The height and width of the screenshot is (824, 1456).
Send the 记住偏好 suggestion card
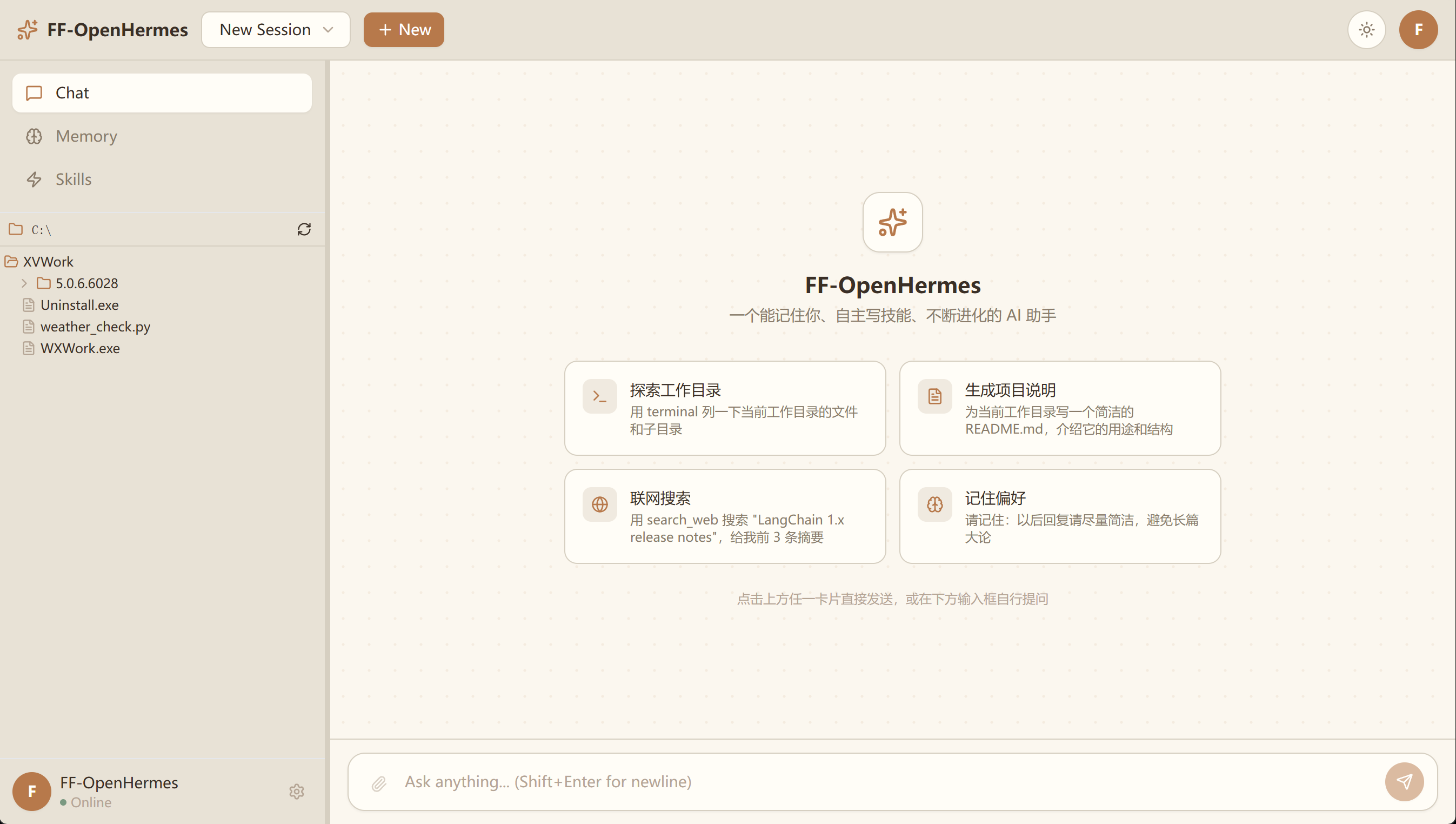(x=1059, y=516)
